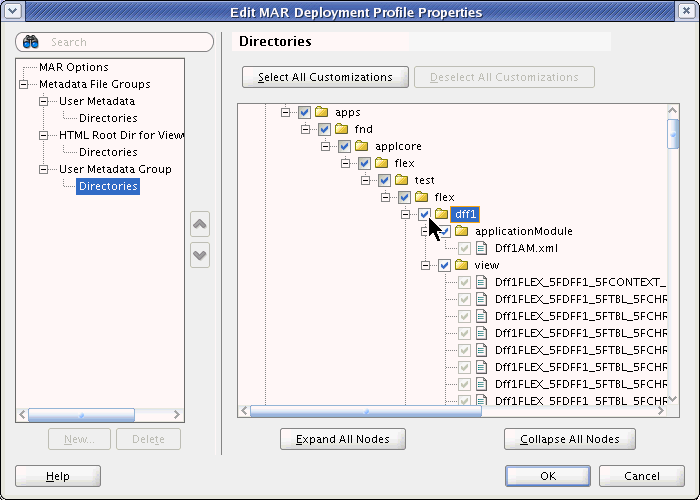Click the Dff1FLEX_5FDFF1_5FCONTEXT_ file icon
This screenshot has width=700, height=500.
(481, 282)
